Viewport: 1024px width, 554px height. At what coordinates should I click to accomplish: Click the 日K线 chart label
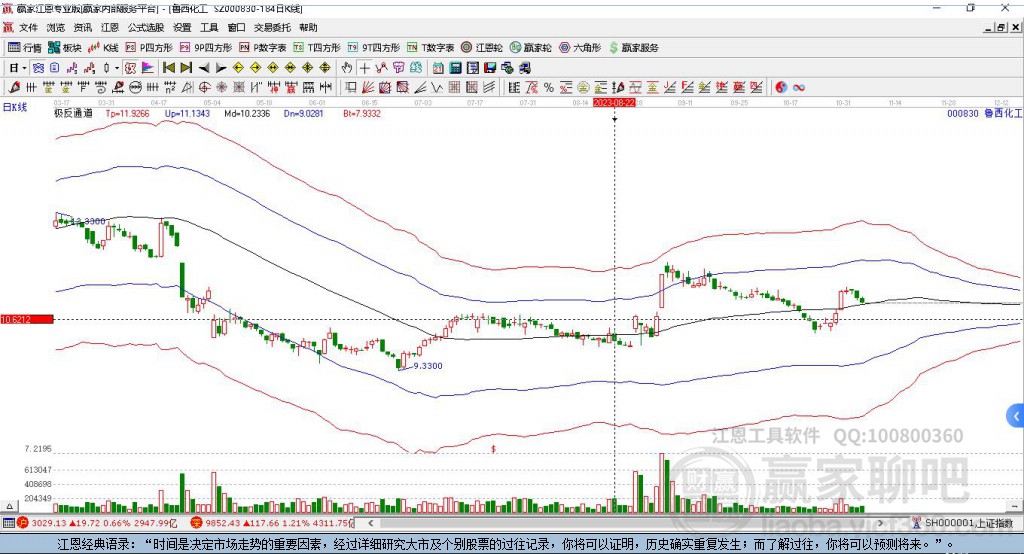pos(15,107)
